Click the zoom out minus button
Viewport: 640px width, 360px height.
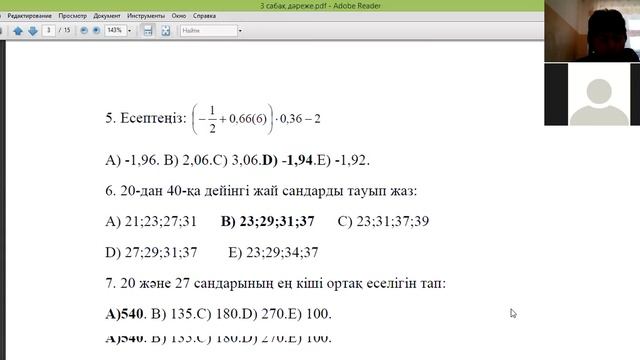pos(84,31)
